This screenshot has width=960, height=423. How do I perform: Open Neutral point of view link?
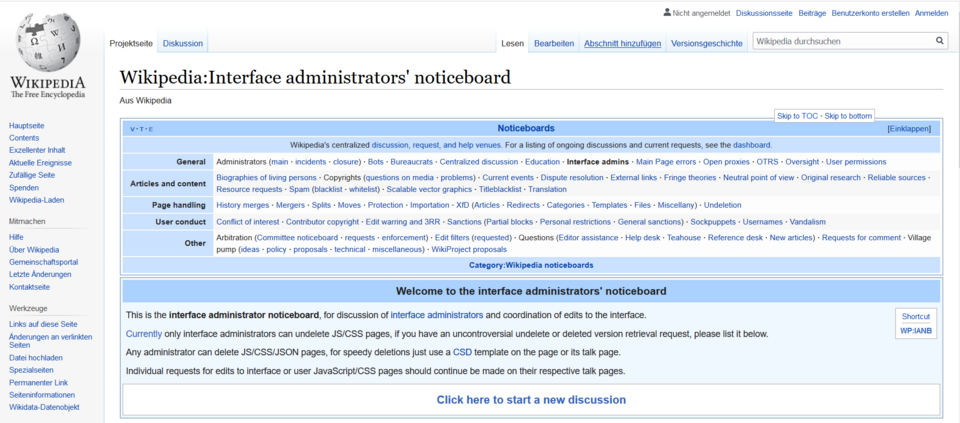coord(758,178)
